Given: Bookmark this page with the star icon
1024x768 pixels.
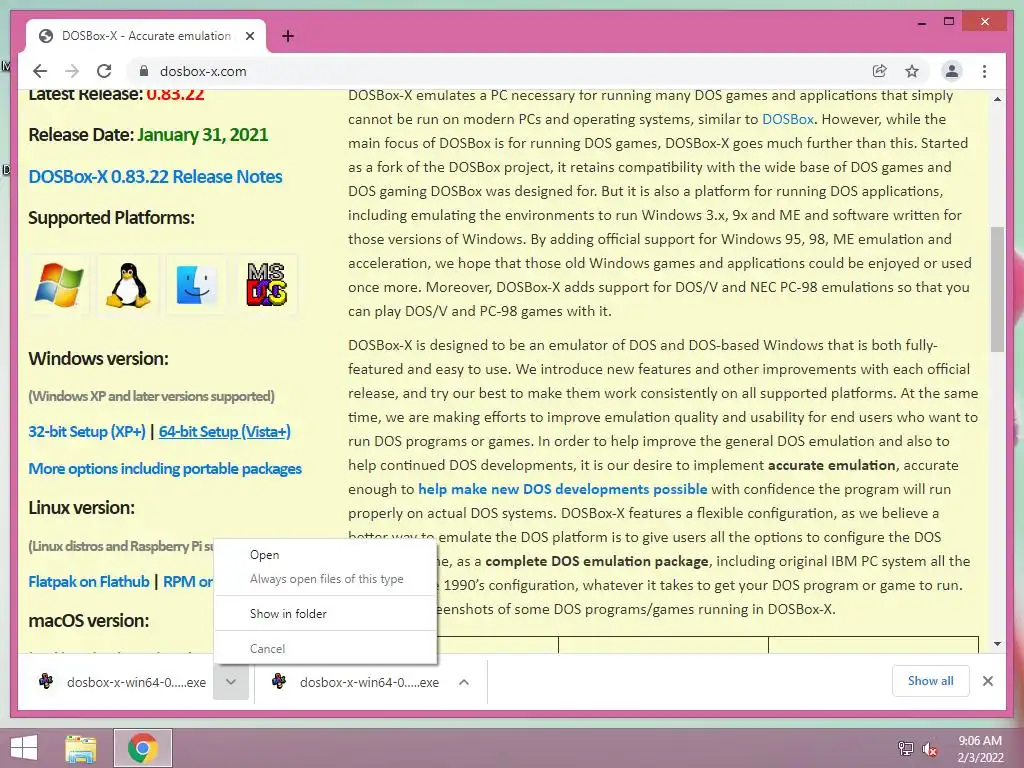Looking at the screenshot, I should click(912, 71).
